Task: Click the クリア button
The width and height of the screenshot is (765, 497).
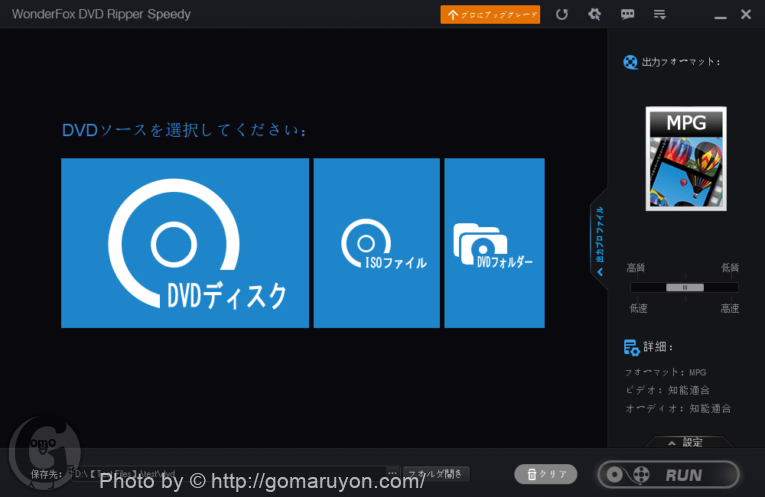Action: 546,474
